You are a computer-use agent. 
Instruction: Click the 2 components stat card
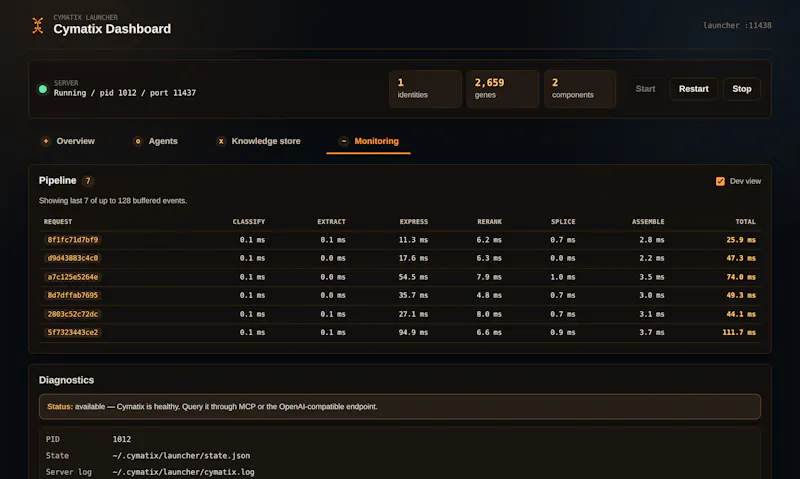(580, 89)
